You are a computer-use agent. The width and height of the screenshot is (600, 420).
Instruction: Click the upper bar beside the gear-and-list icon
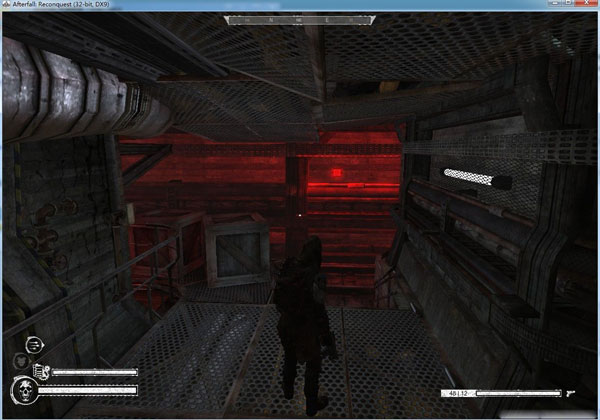[x=95, y=372]
